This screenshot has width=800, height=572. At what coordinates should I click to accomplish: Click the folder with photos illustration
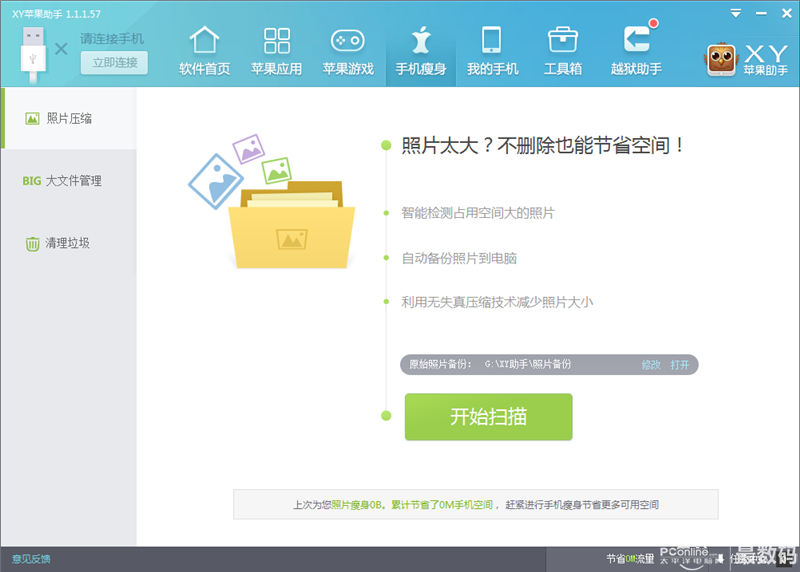click(x=272, y=202)
